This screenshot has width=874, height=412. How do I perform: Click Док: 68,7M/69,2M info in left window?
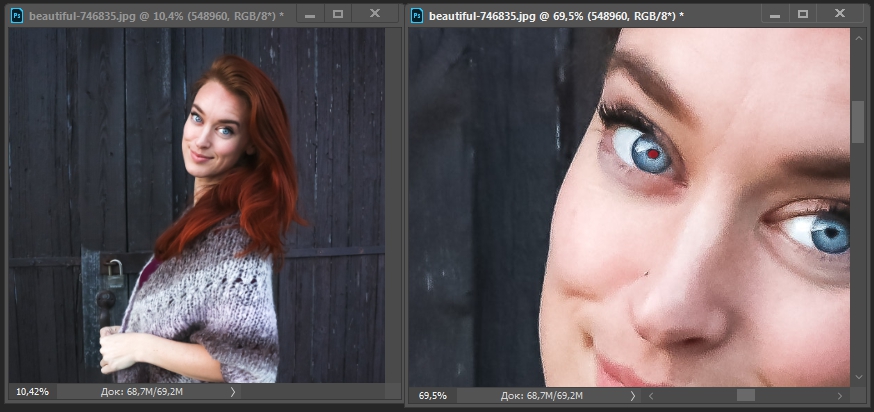point(142,392)
